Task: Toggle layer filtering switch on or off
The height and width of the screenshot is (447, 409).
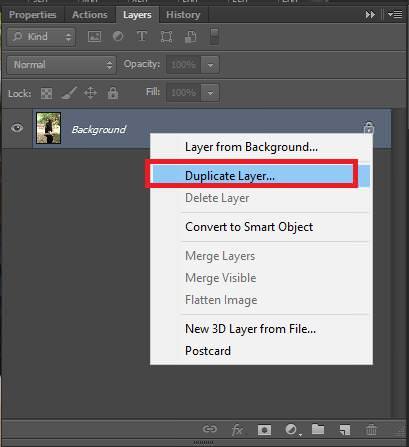Action: (x=214, y=36)
